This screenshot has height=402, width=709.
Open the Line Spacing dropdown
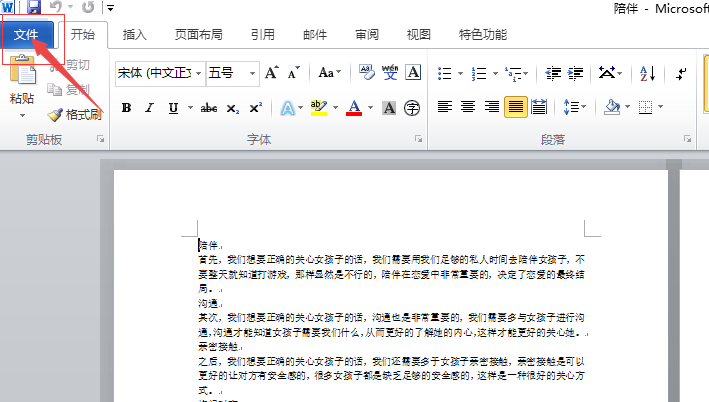[575, 107]
